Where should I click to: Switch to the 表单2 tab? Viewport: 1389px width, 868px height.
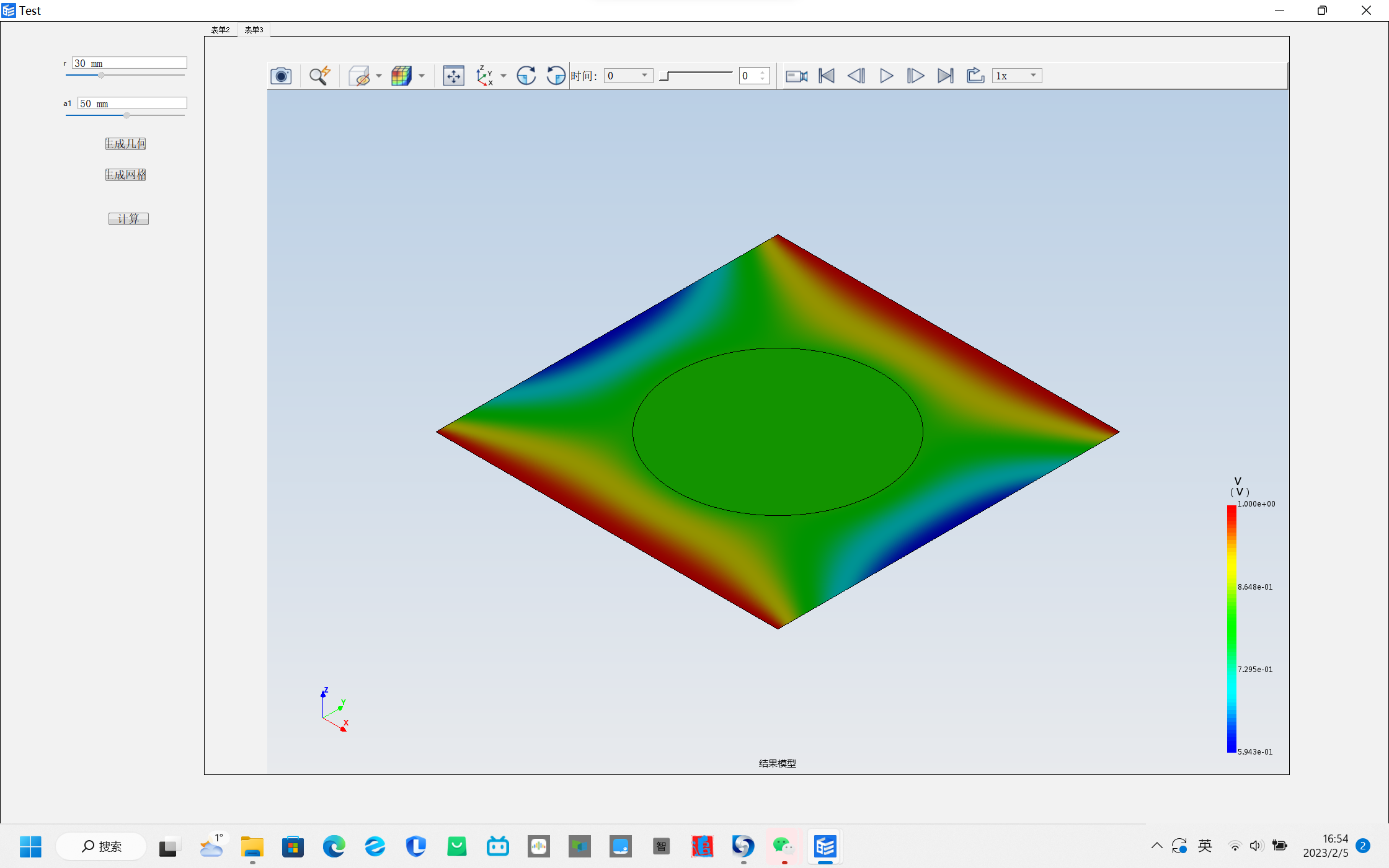(x=220, y=30)
